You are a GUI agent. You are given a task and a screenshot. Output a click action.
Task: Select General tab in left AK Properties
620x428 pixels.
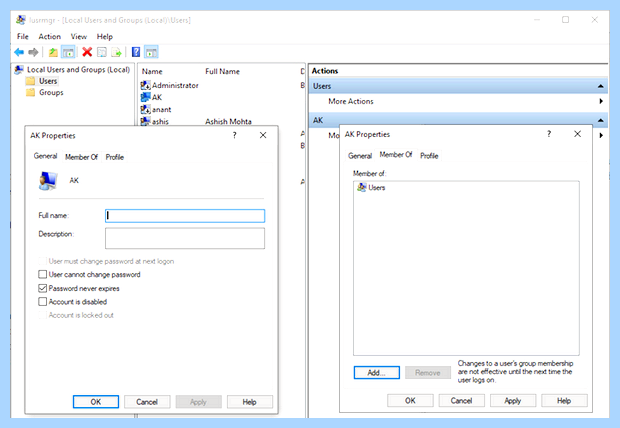point(45,156)
